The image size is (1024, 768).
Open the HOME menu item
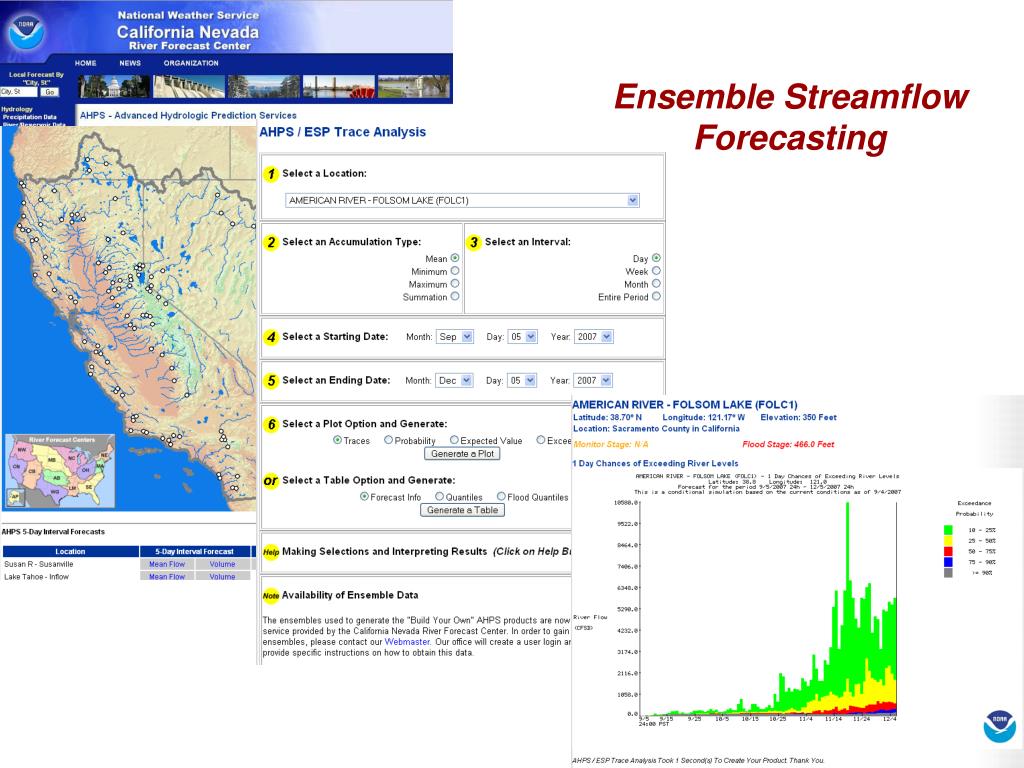[86, 63]
